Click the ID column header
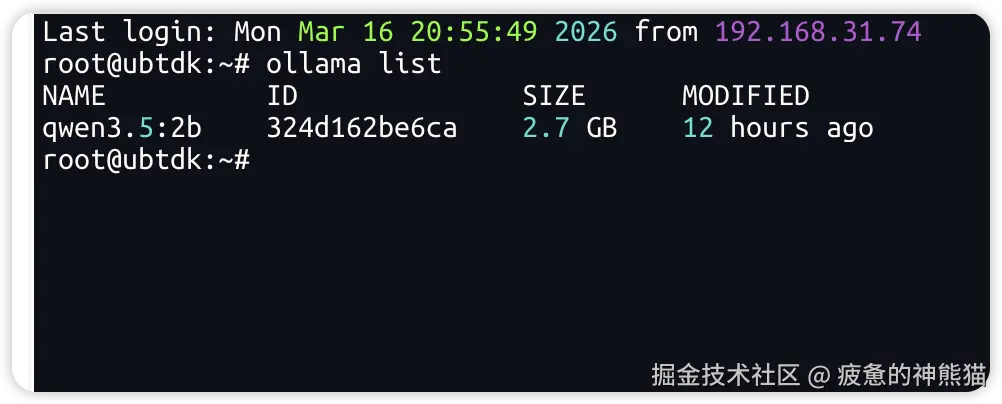Viewport: 1002px width, 404px height. click(282, 96)
